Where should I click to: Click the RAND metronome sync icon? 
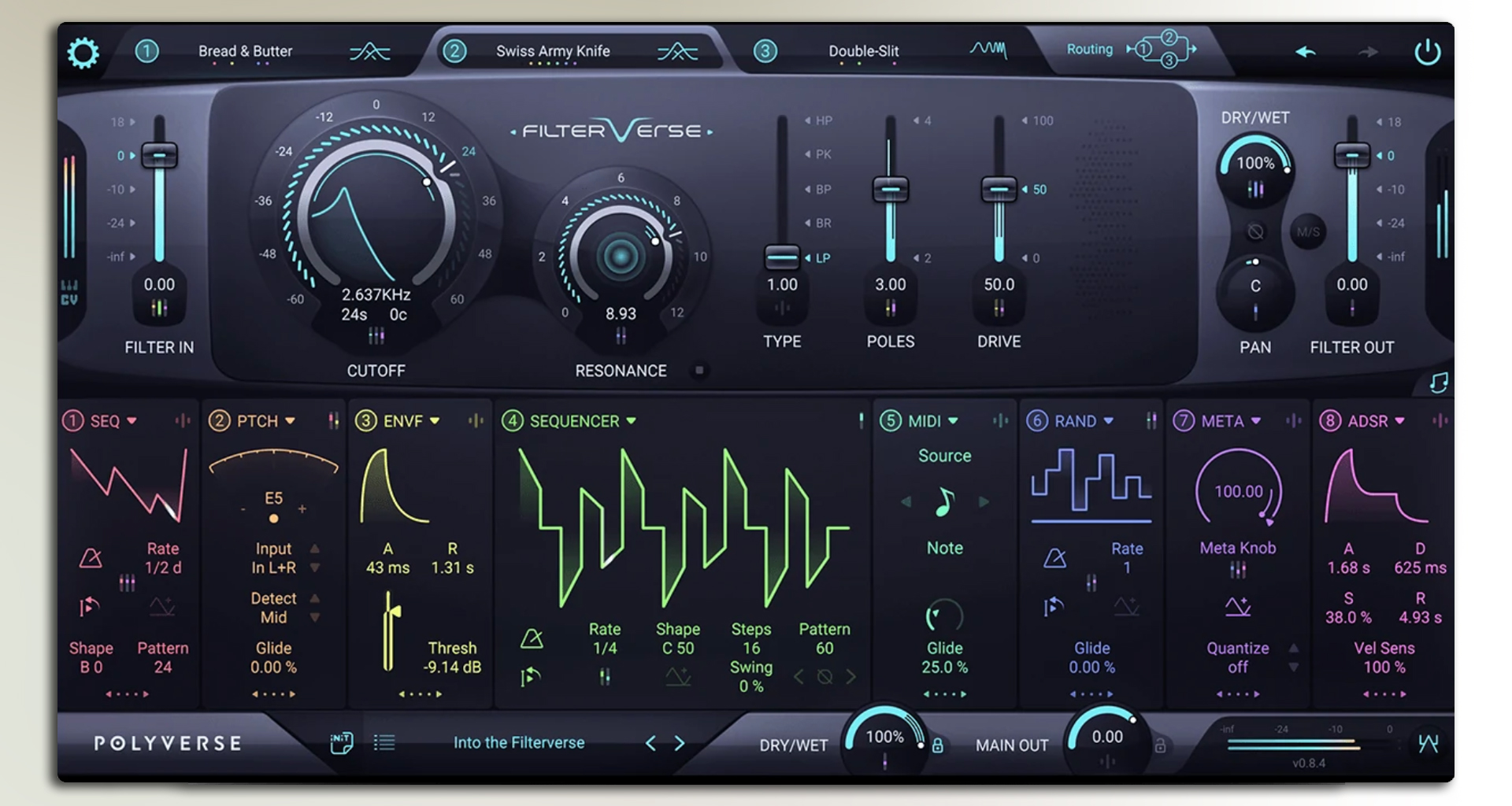point(1054,558)
